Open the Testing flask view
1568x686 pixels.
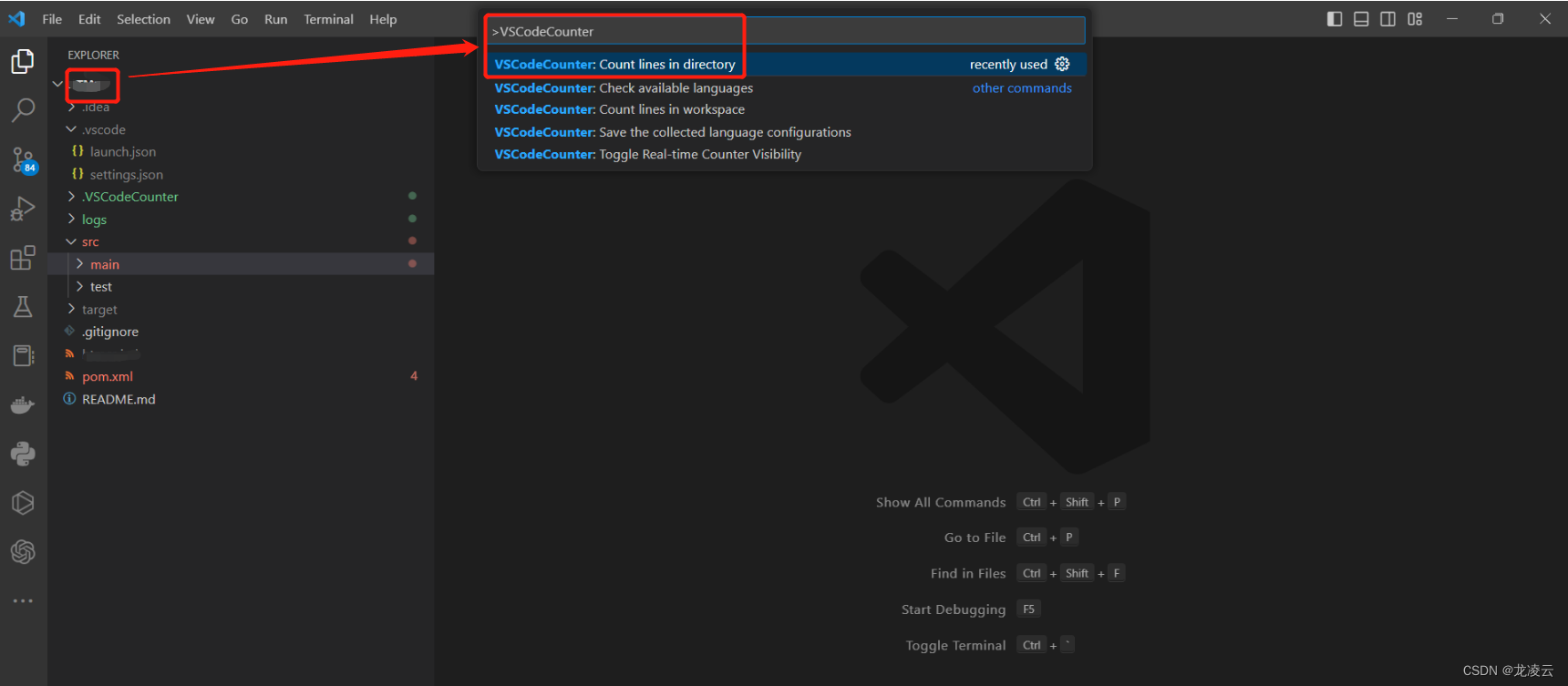pyautogui.click(x=23, y=307)
